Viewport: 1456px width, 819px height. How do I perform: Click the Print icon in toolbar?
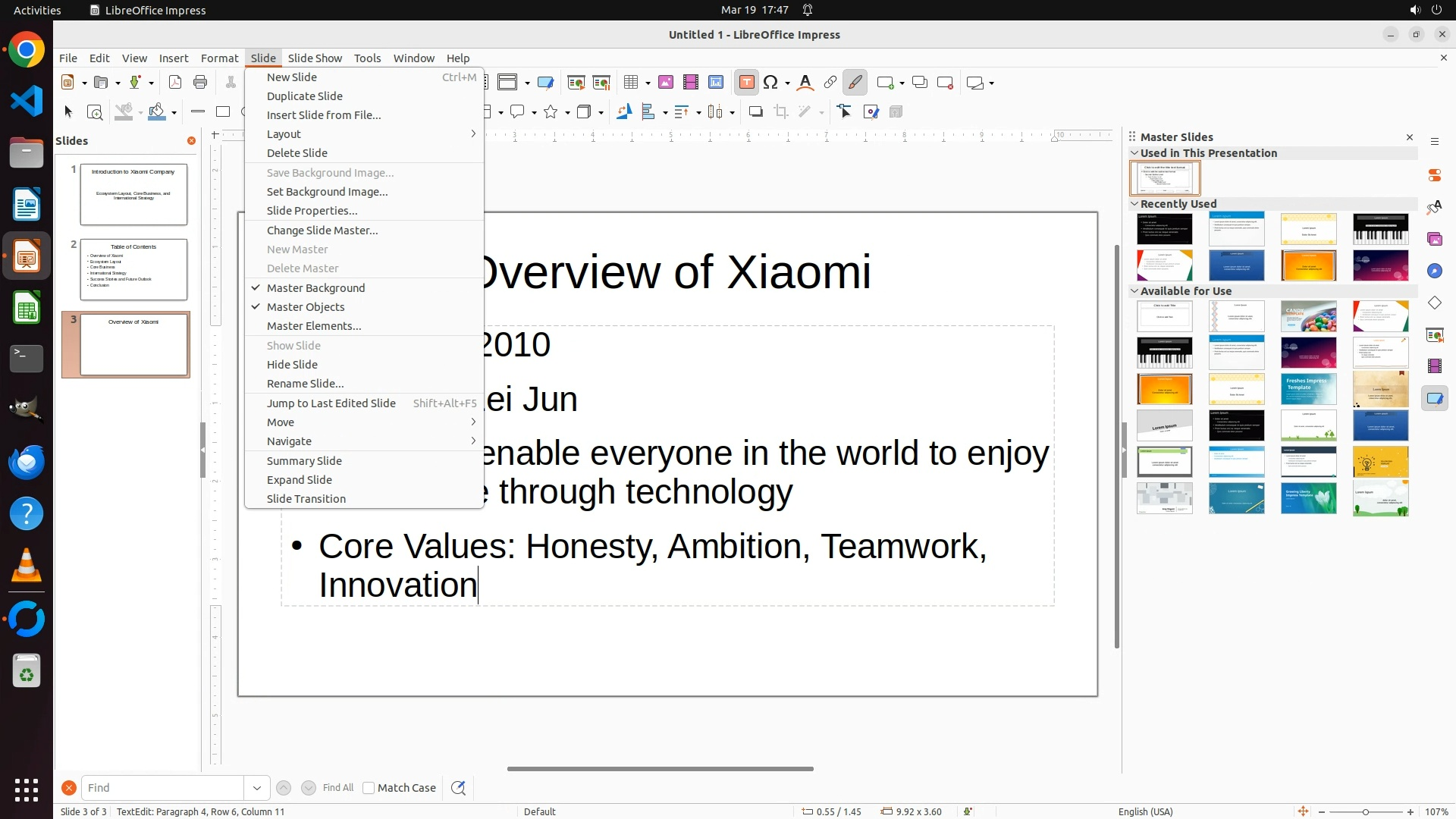pyautogui.click(x=200, y=83)
